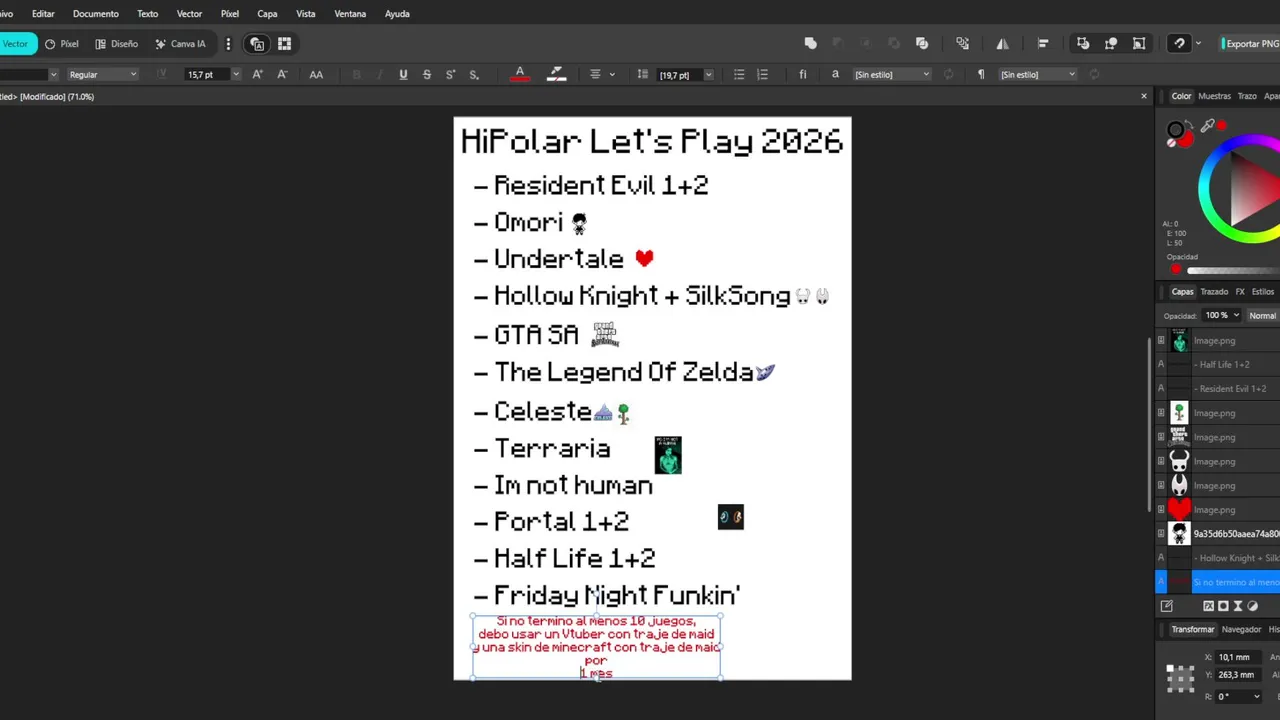The image size is (1280, 720).
Task: Switch to the Pixel persona
Action: click(62, 44)
